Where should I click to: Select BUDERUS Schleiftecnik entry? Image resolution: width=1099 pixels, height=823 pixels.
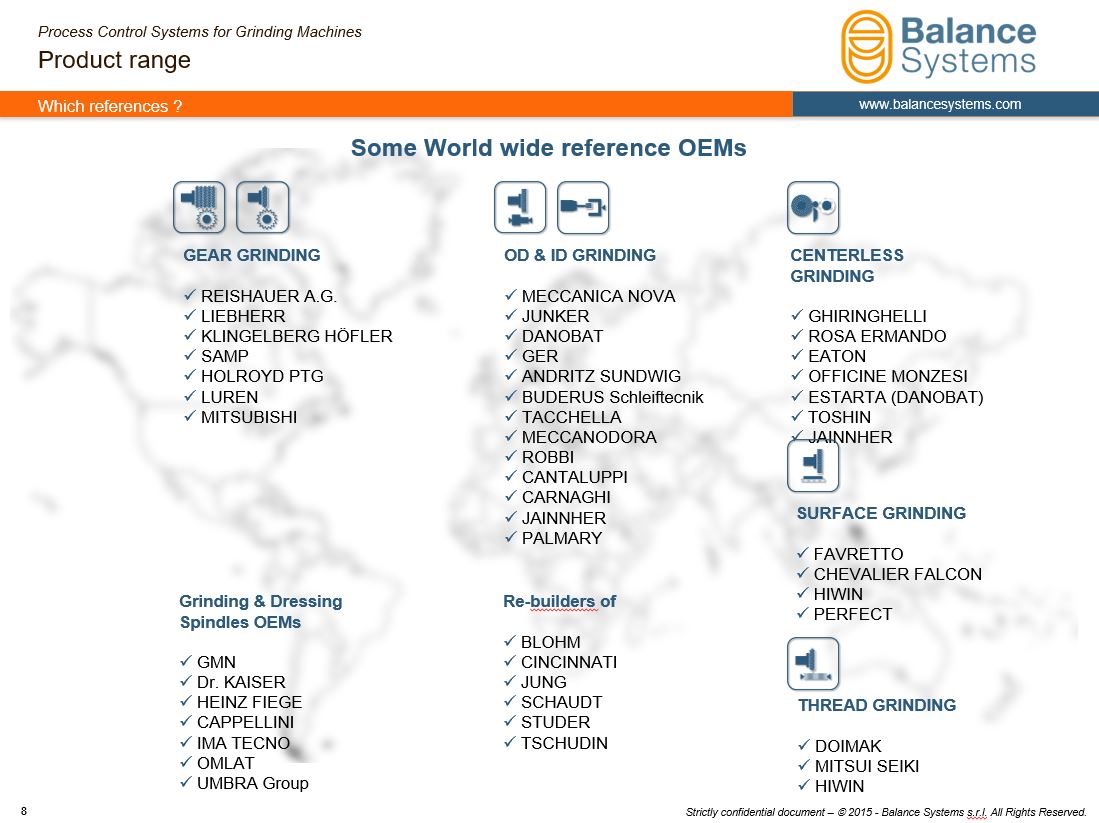coord(613,397)
